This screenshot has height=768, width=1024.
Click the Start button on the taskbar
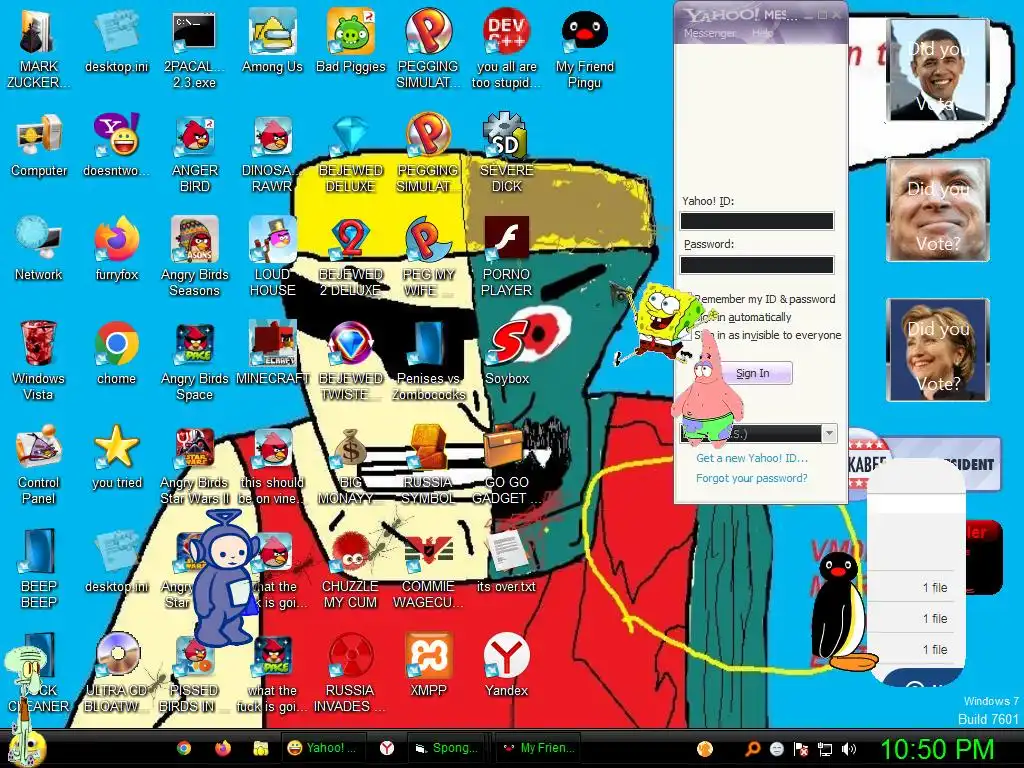click(27, 748)
